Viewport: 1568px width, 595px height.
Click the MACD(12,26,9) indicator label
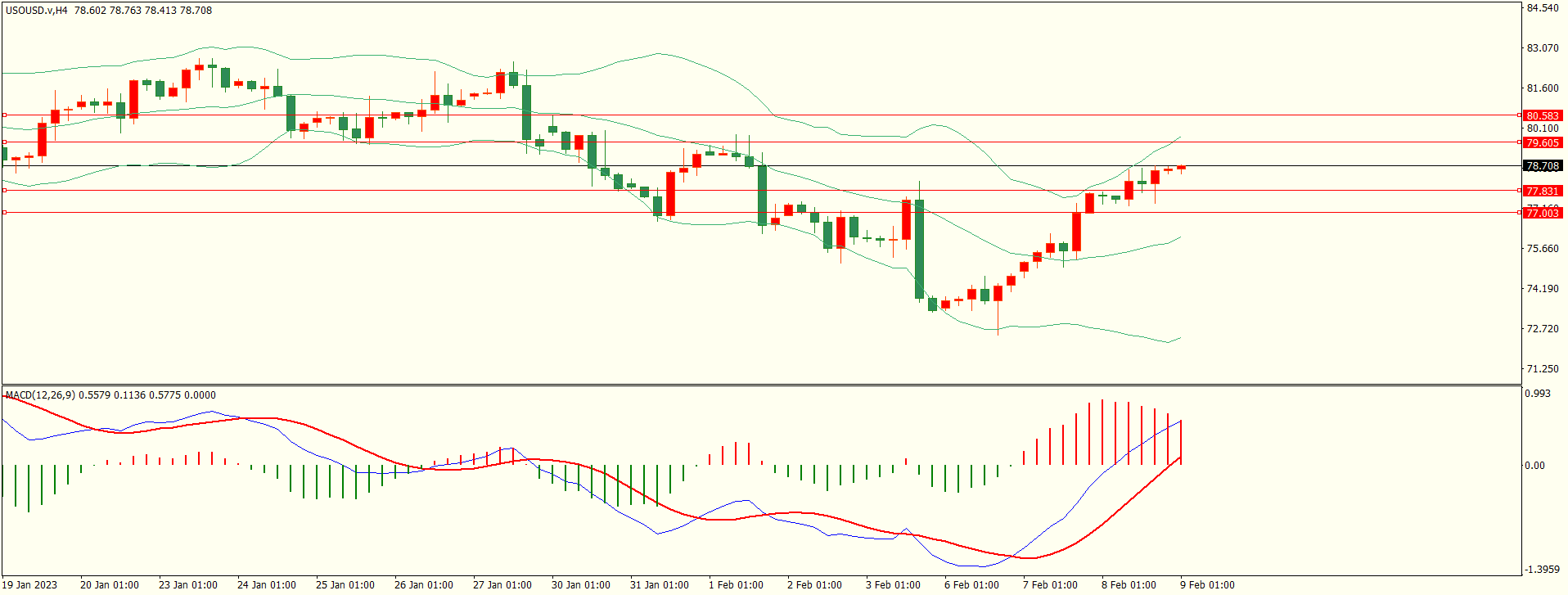tap(40, 395)
